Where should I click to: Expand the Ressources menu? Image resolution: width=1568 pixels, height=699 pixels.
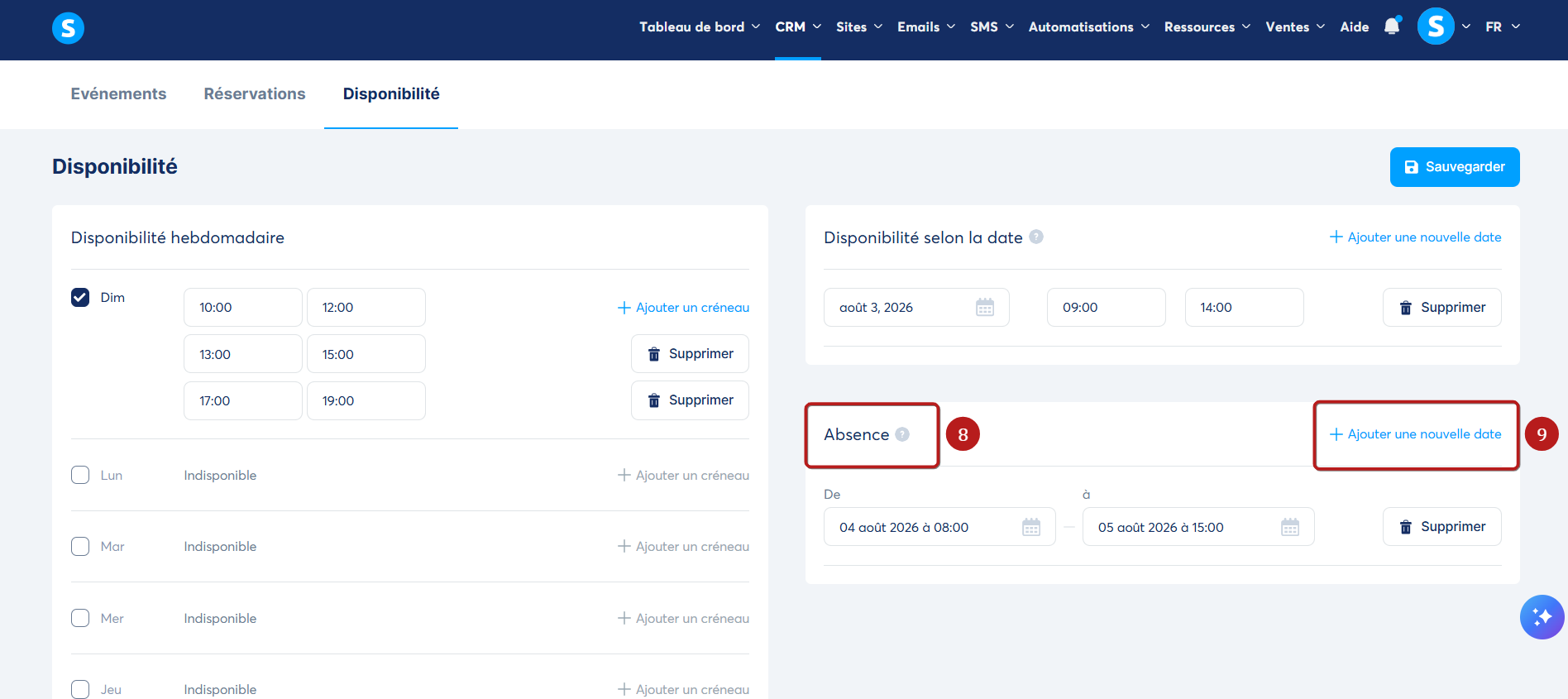pyautogui.click(x=1207, y=26)
